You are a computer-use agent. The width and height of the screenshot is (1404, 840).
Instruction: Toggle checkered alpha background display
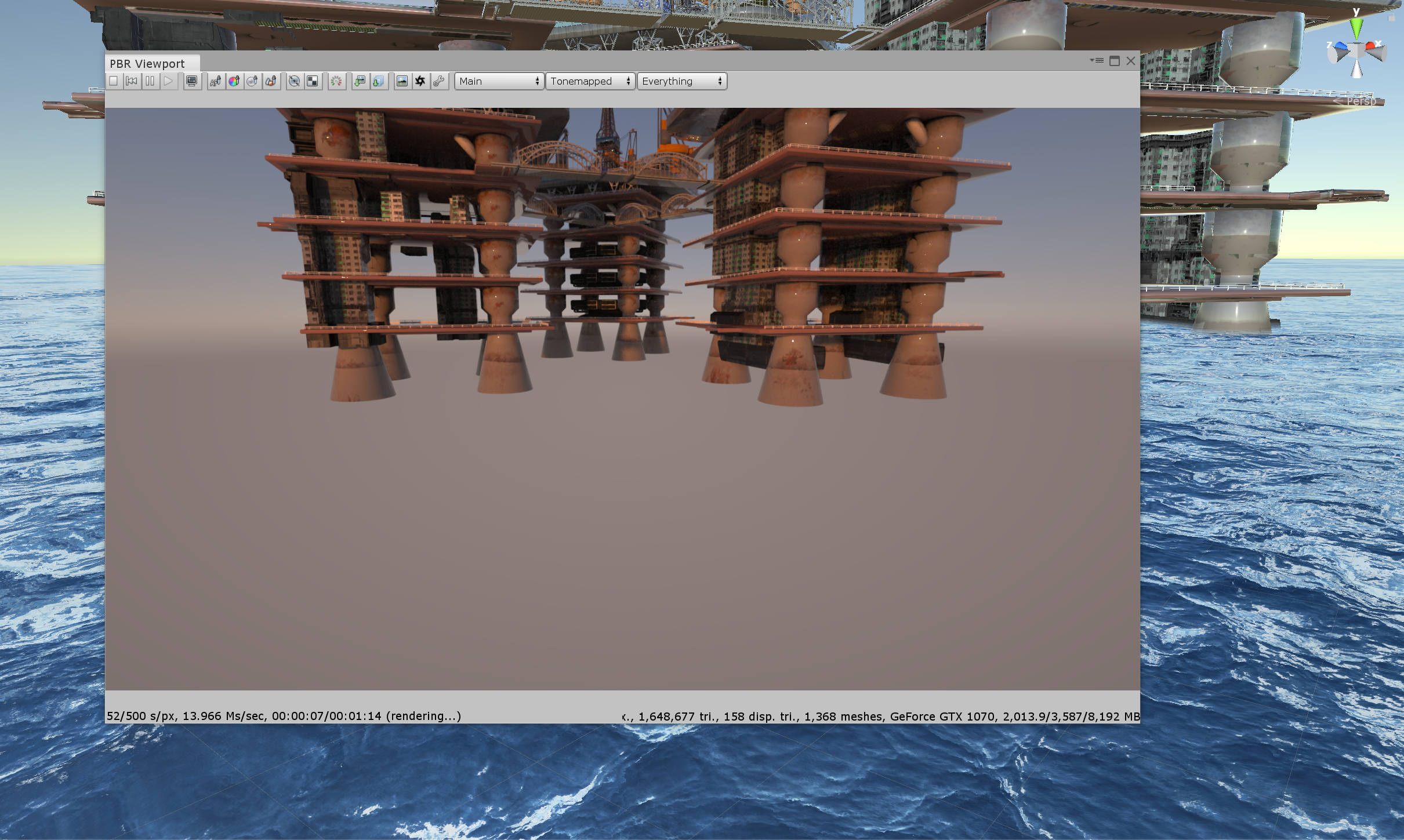click(313, 81)
